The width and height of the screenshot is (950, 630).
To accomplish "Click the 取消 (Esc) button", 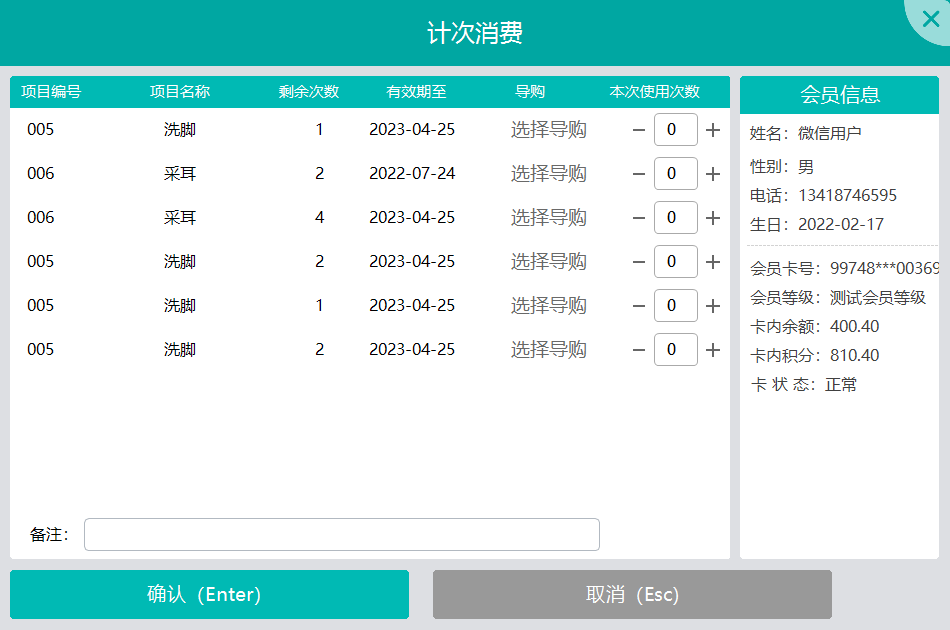I will coord(632,595).
